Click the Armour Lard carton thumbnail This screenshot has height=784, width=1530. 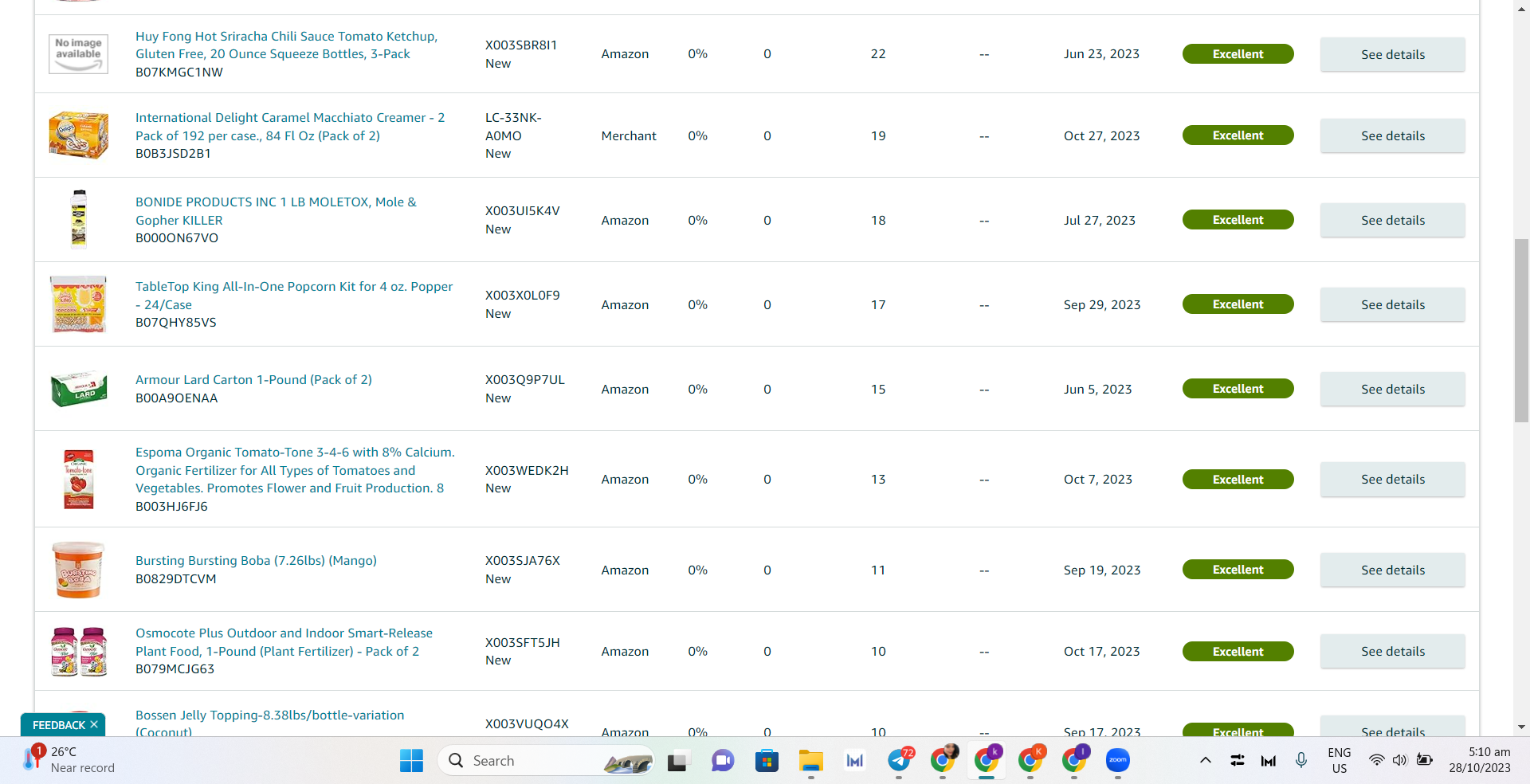(x=78, y=389)
